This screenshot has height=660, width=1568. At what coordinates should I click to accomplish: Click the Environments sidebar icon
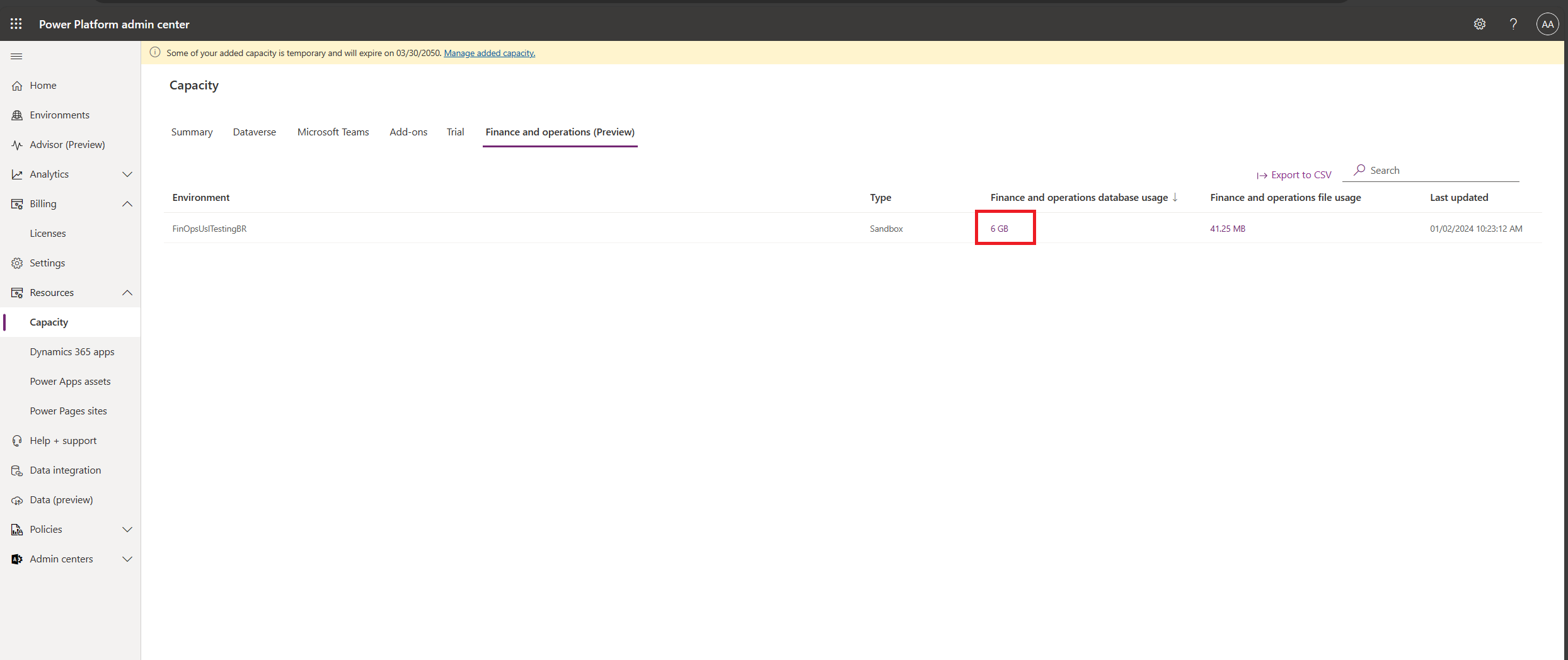click(x=17, y=115)
